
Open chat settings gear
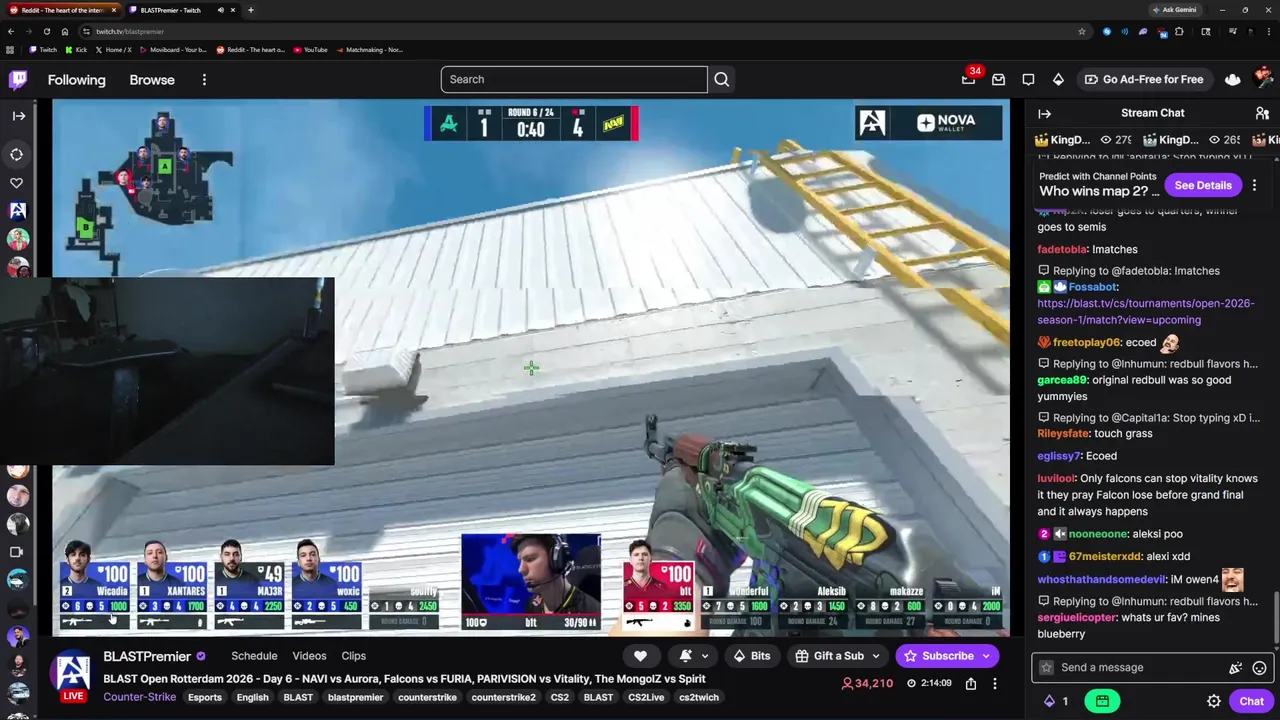[1213, 701]
